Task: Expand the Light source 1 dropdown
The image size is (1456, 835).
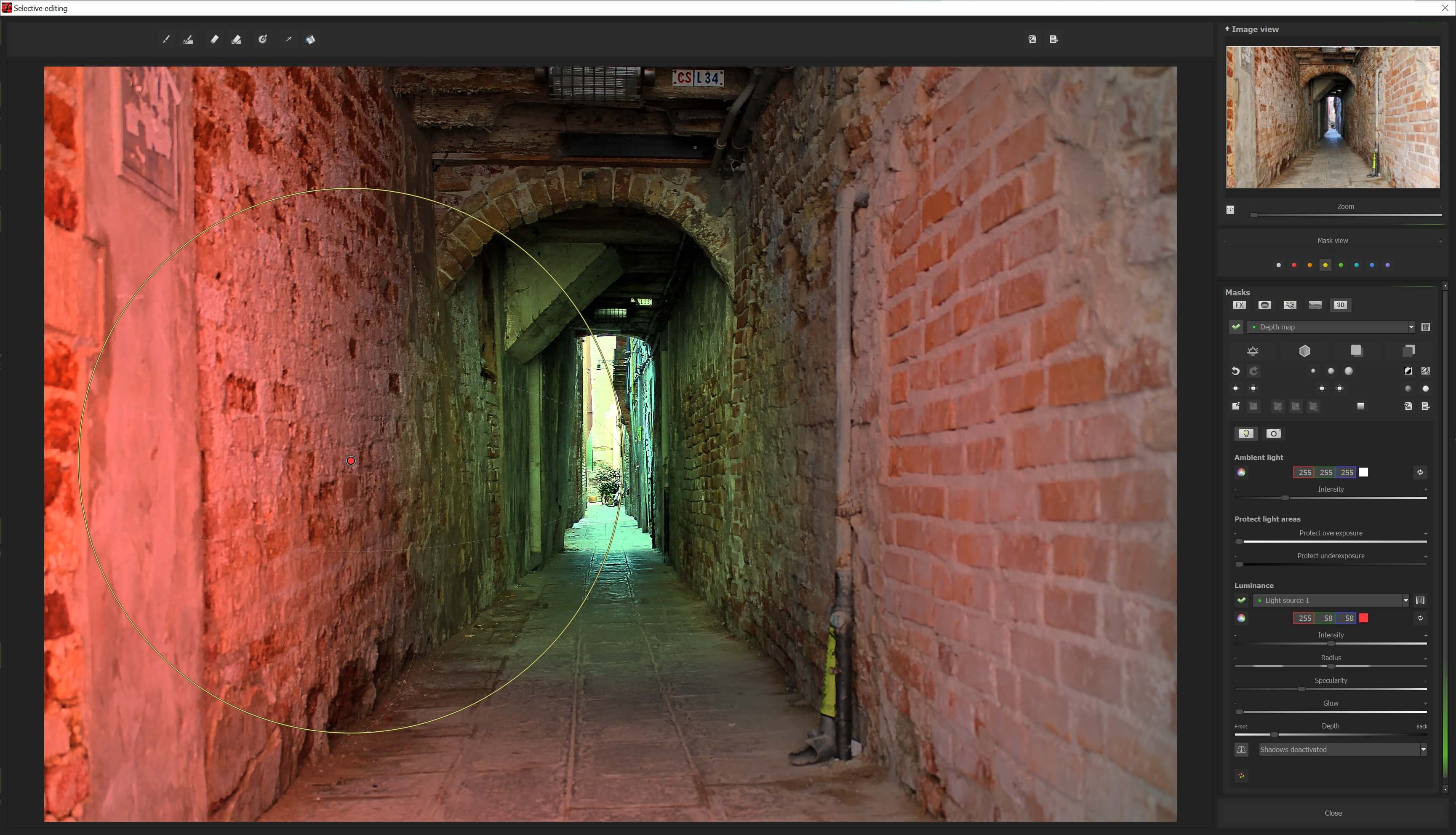Action: point(1405,600)
